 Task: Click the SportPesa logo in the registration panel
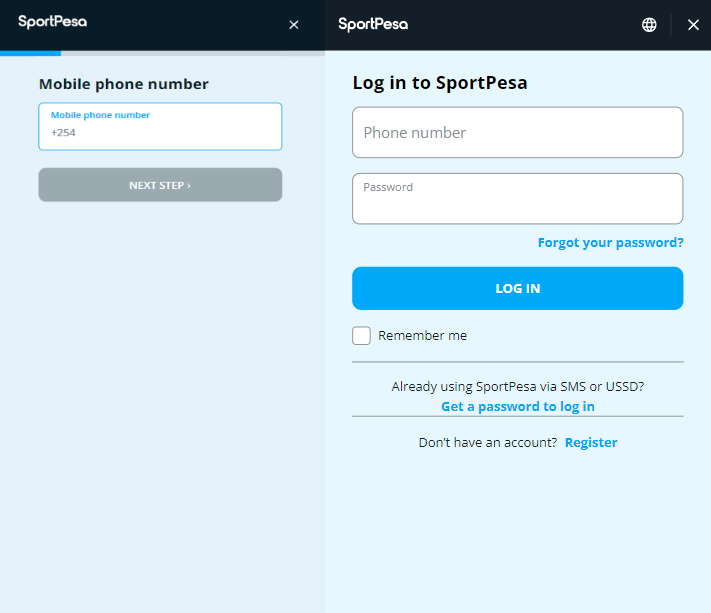point(52,21)
